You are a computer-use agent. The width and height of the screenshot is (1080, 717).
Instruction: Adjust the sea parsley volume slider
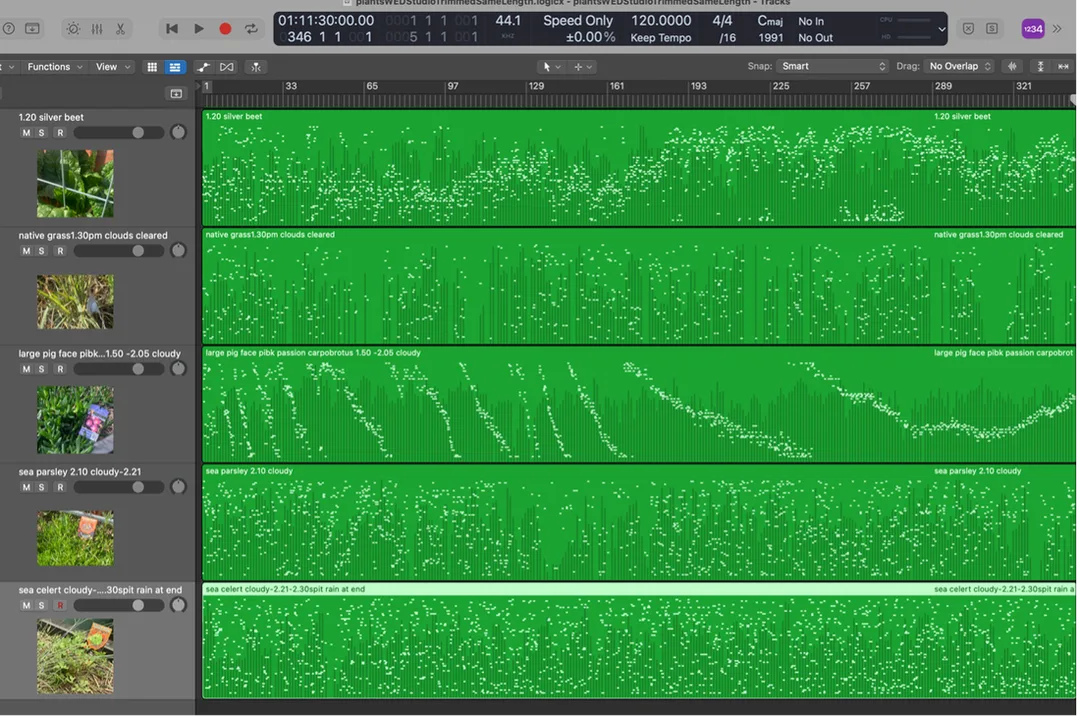118,488
